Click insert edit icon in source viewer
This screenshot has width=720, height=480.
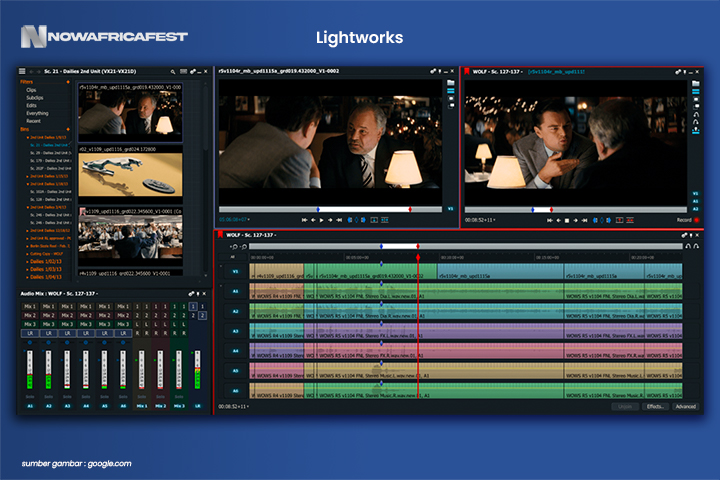coord(374,220)
